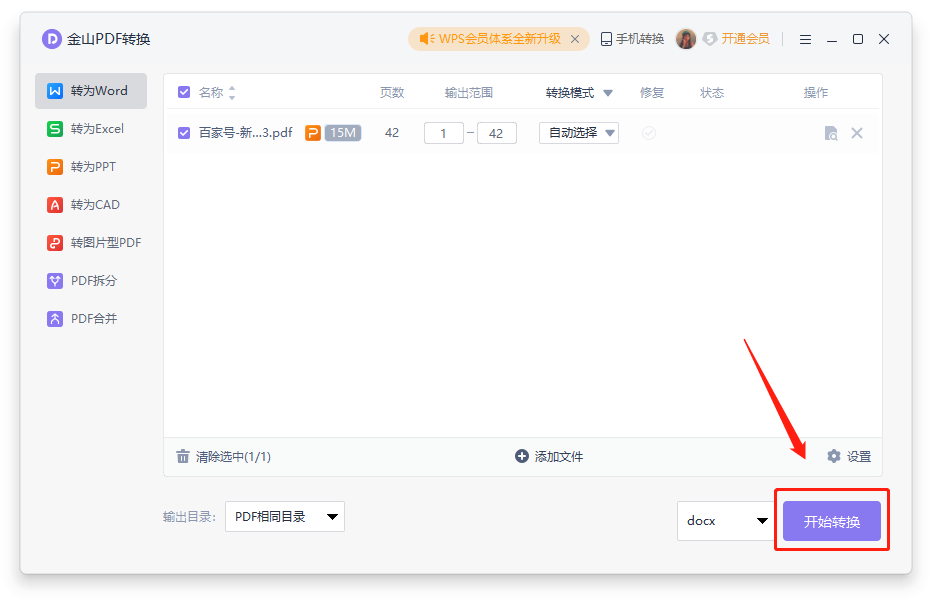
Task: Click the membership coin icon
Action: 709,39
